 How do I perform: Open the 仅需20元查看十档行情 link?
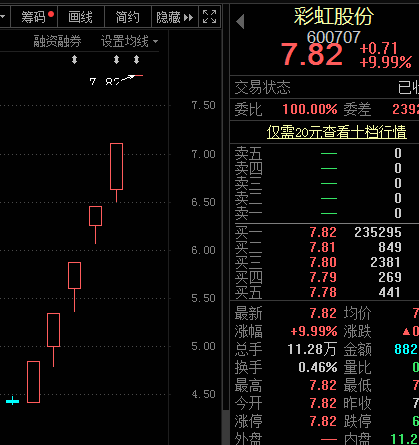337,132
